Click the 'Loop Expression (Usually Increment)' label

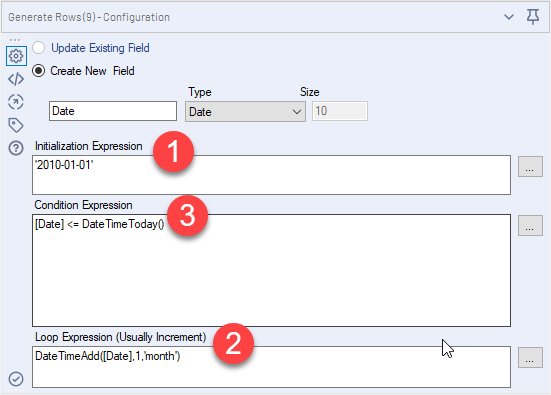click(121, 337)
